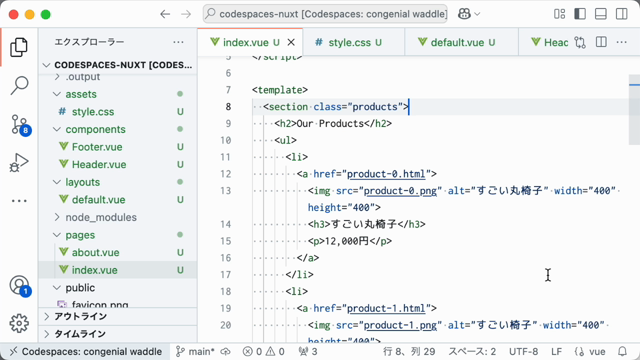The image size is (640, 360).
Task: Open the Explorer view in activity bar
Action: click(19, 47)
